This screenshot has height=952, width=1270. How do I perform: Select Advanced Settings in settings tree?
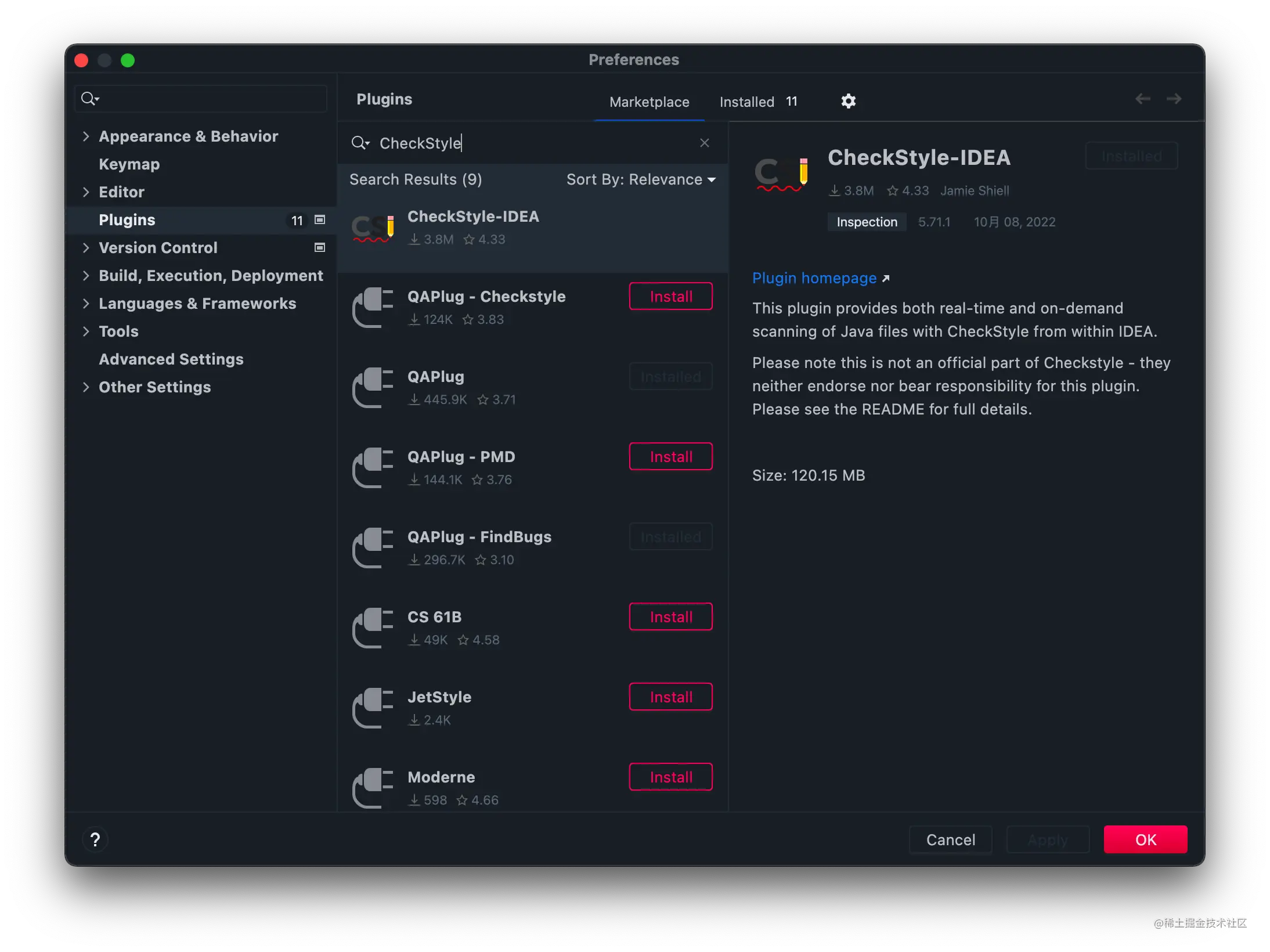171,359
